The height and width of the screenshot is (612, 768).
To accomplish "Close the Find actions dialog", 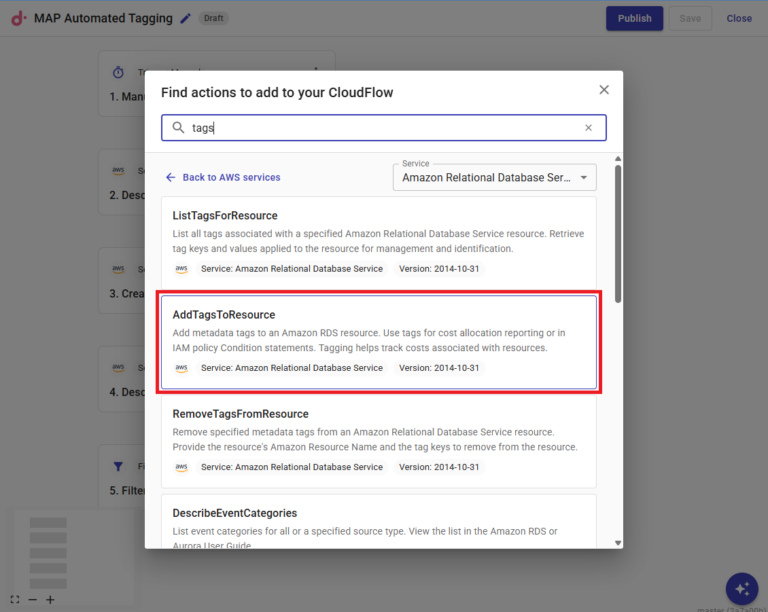I will [604, 90].
